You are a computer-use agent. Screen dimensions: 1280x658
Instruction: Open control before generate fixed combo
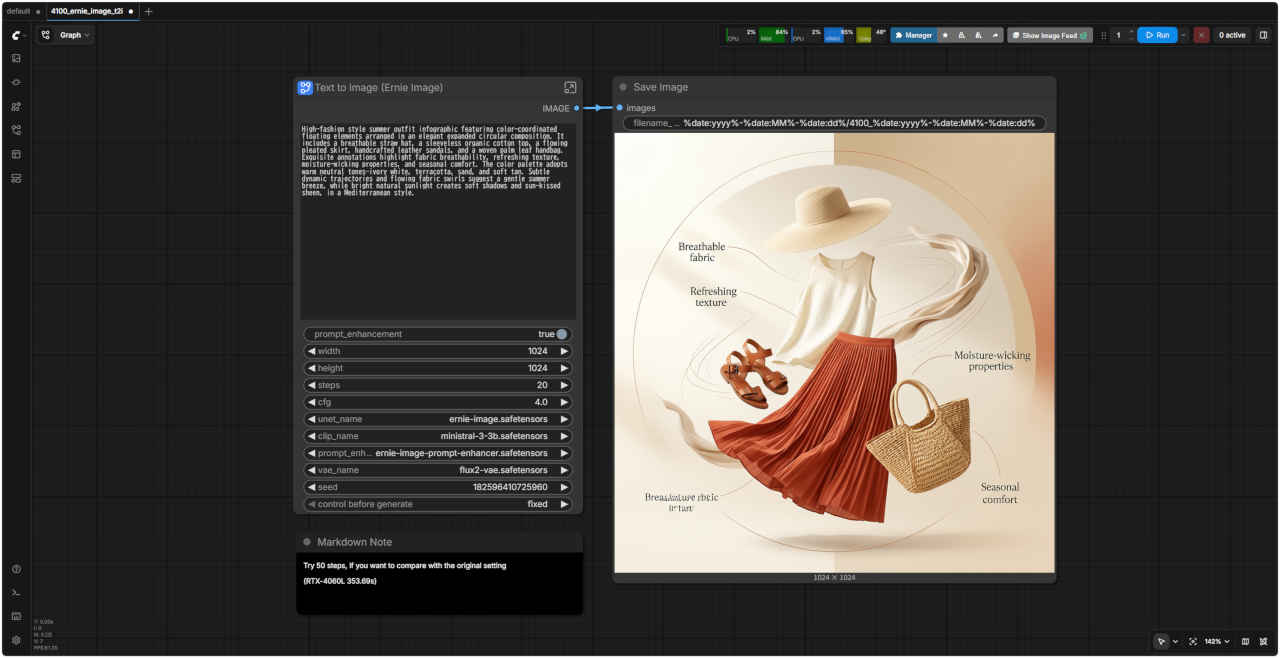(x=438, y=504)
